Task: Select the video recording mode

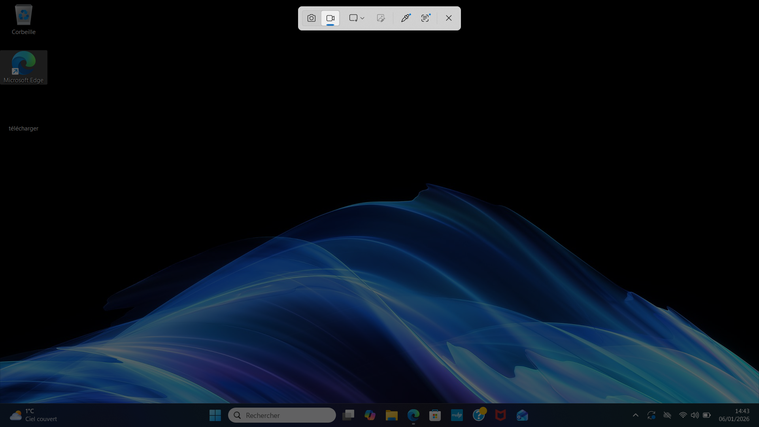Action: (x=330, y=18)
